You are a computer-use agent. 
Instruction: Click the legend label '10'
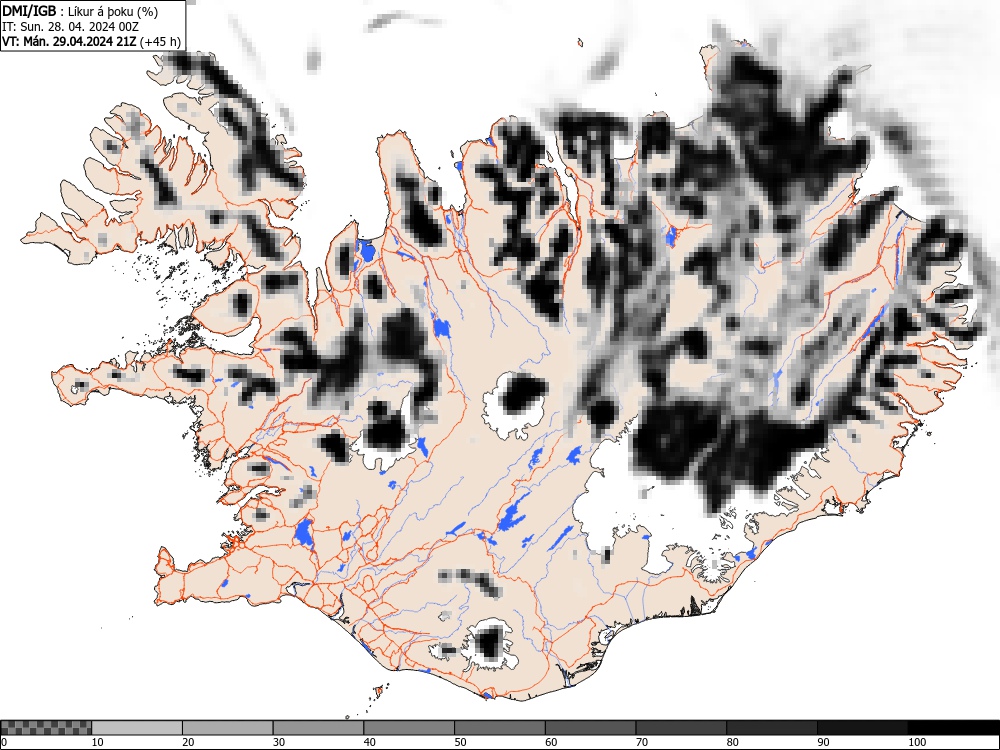coord(98,742)
